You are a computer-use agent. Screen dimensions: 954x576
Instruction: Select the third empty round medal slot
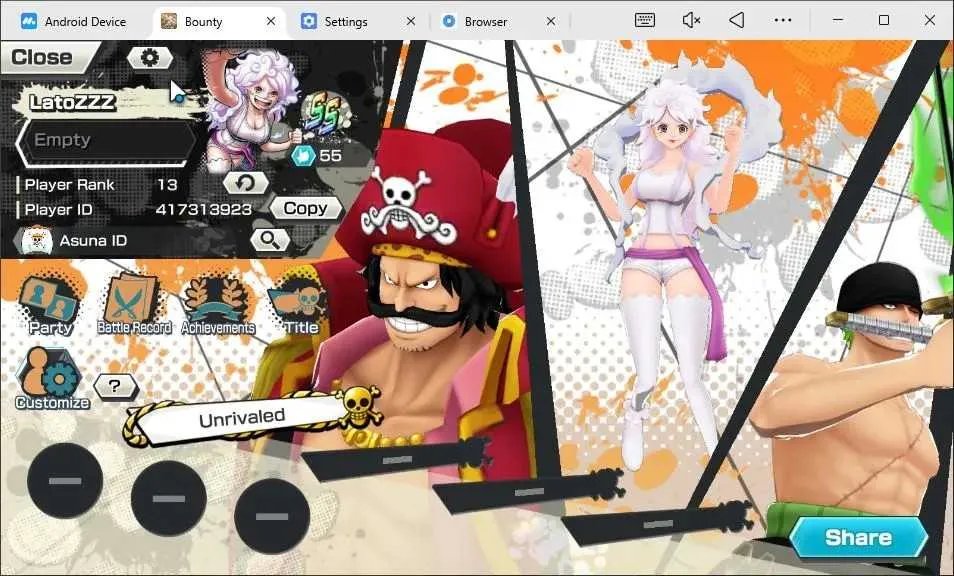(x=272, y=516)
